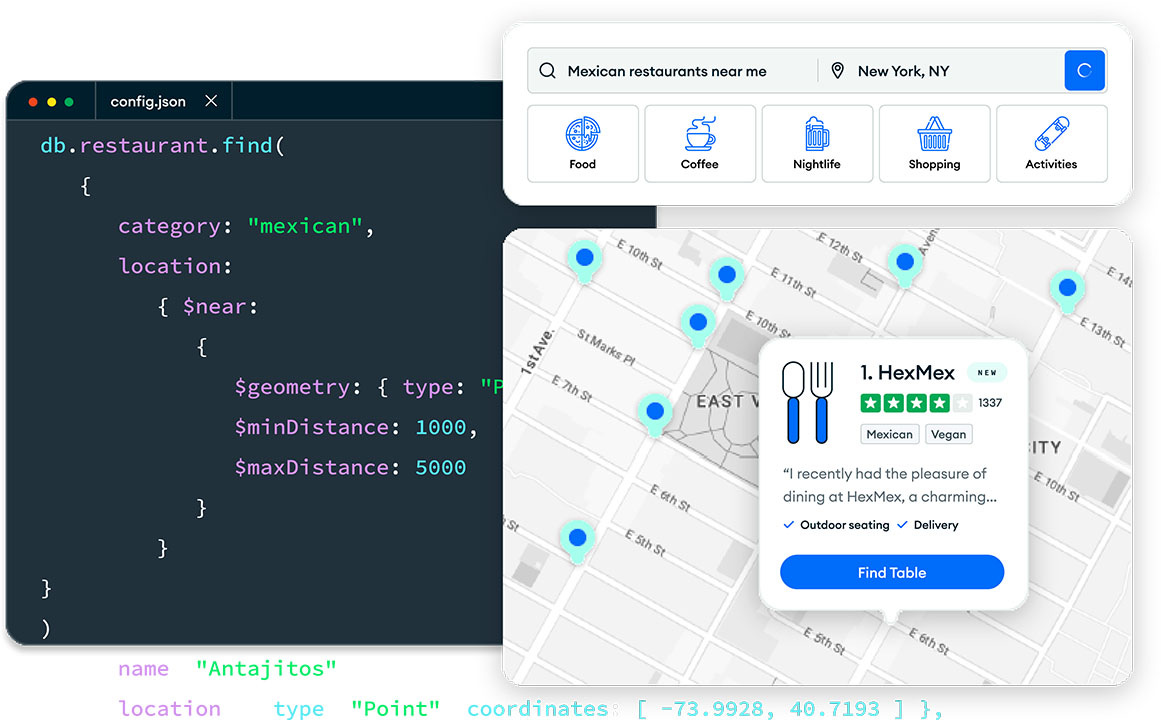Viewport: 1161px width, 720px height.
Task: Click the "Point" type value
Action: tap(395, 709)
